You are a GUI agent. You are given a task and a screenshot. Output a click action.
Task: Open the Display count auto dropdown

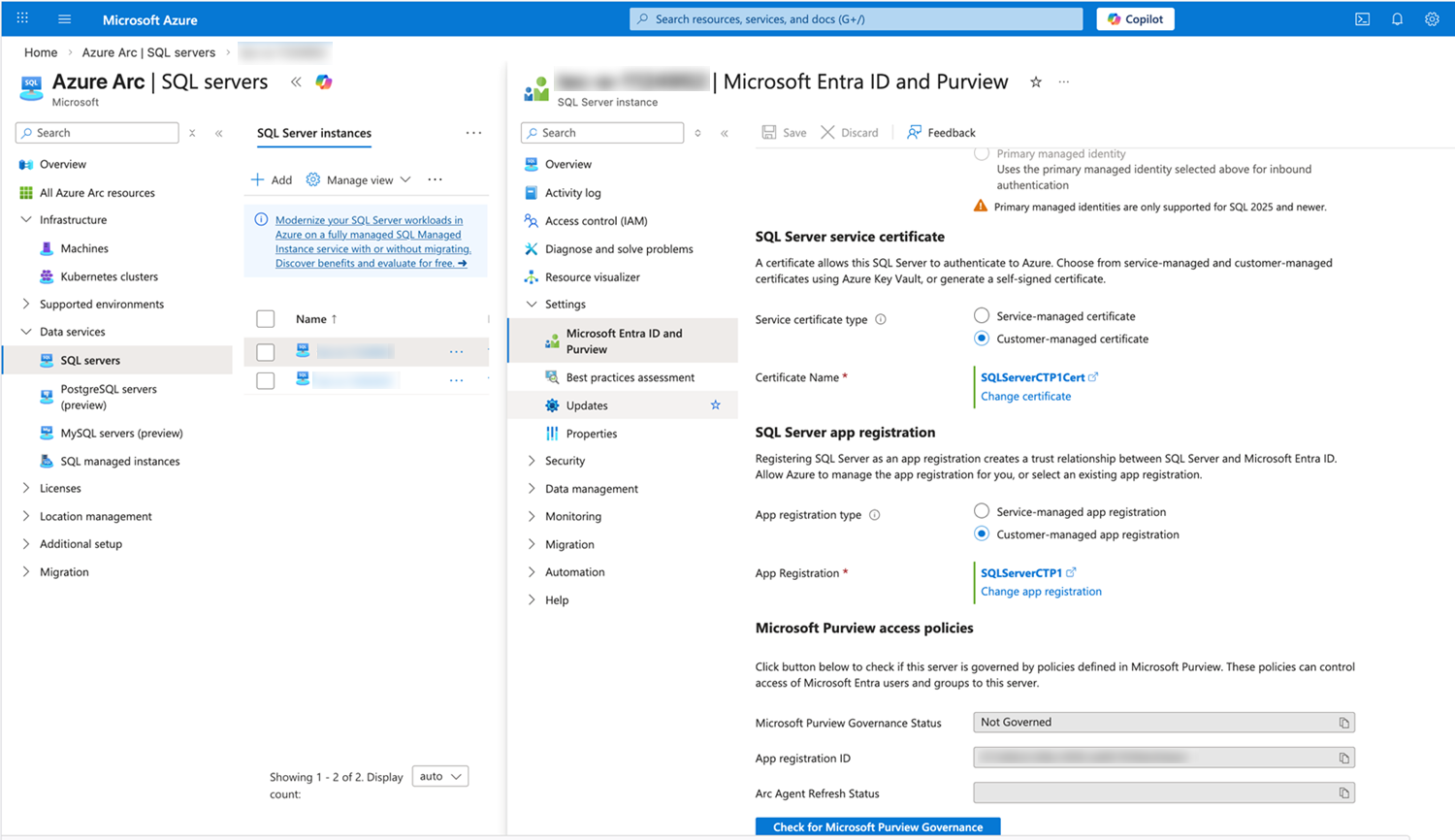(x=440, y=776)
